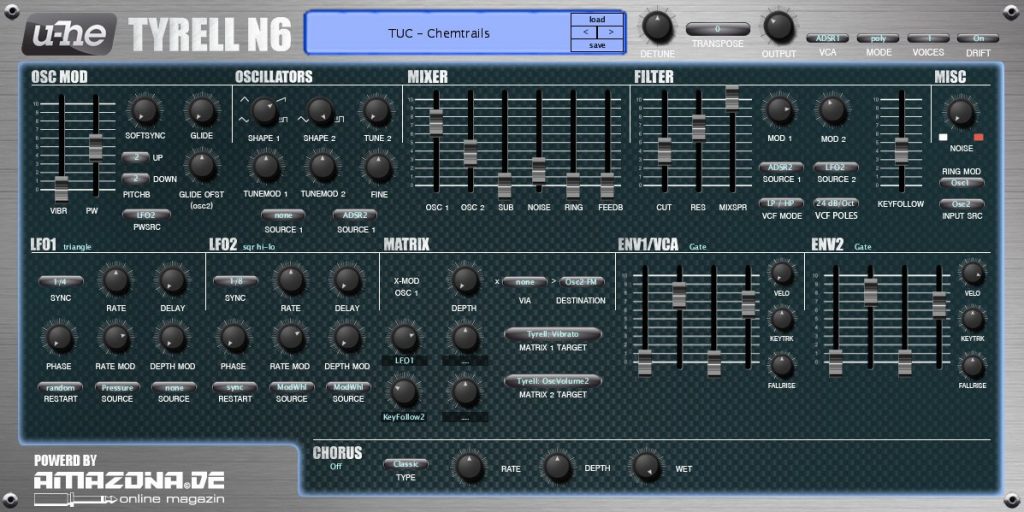1024x512 pixels.
Task: Click the preset load button
Action: pos(597,20)
